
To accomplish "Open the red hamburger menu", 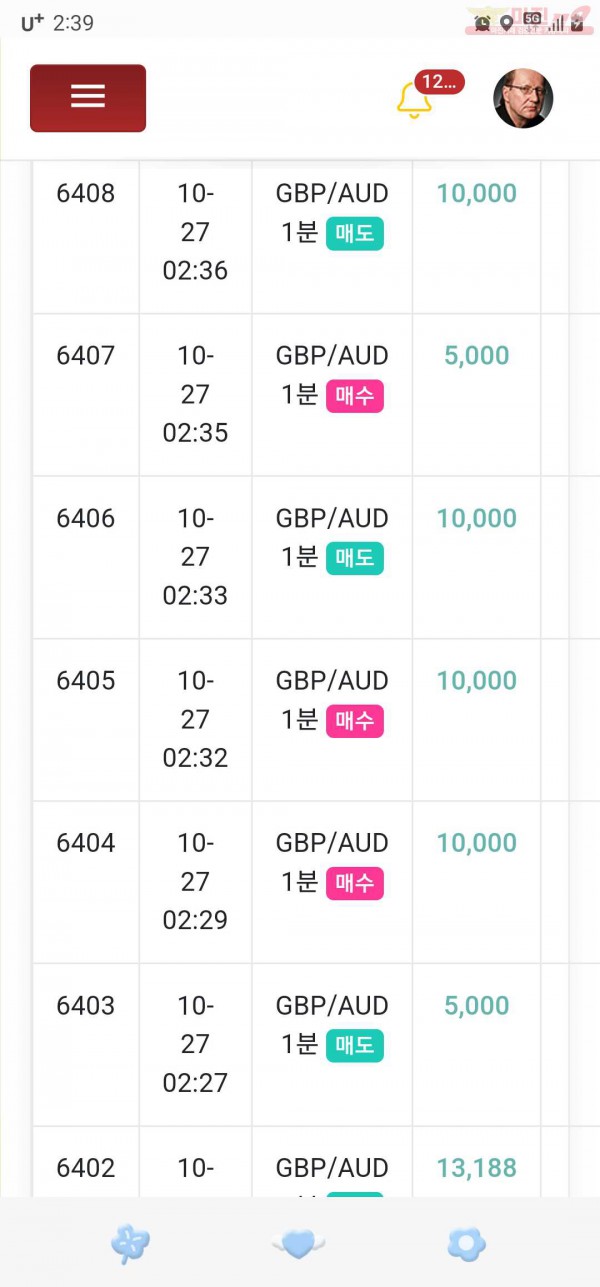I will [x=88, y=98].
